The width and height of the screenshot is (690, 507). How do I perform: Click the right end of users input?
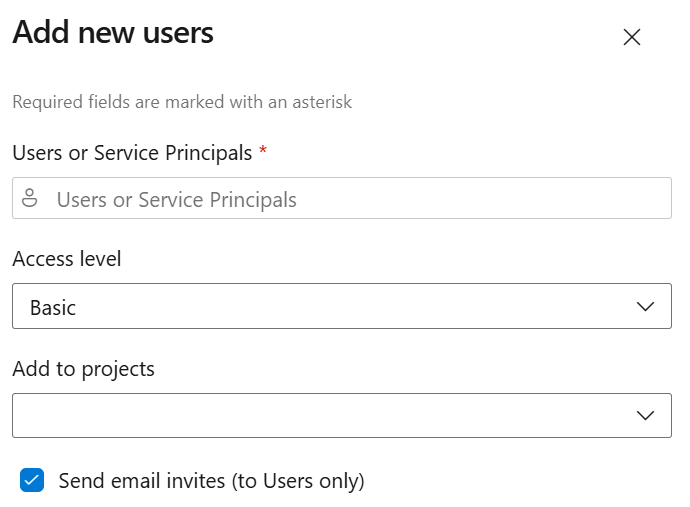pos(651,198)
